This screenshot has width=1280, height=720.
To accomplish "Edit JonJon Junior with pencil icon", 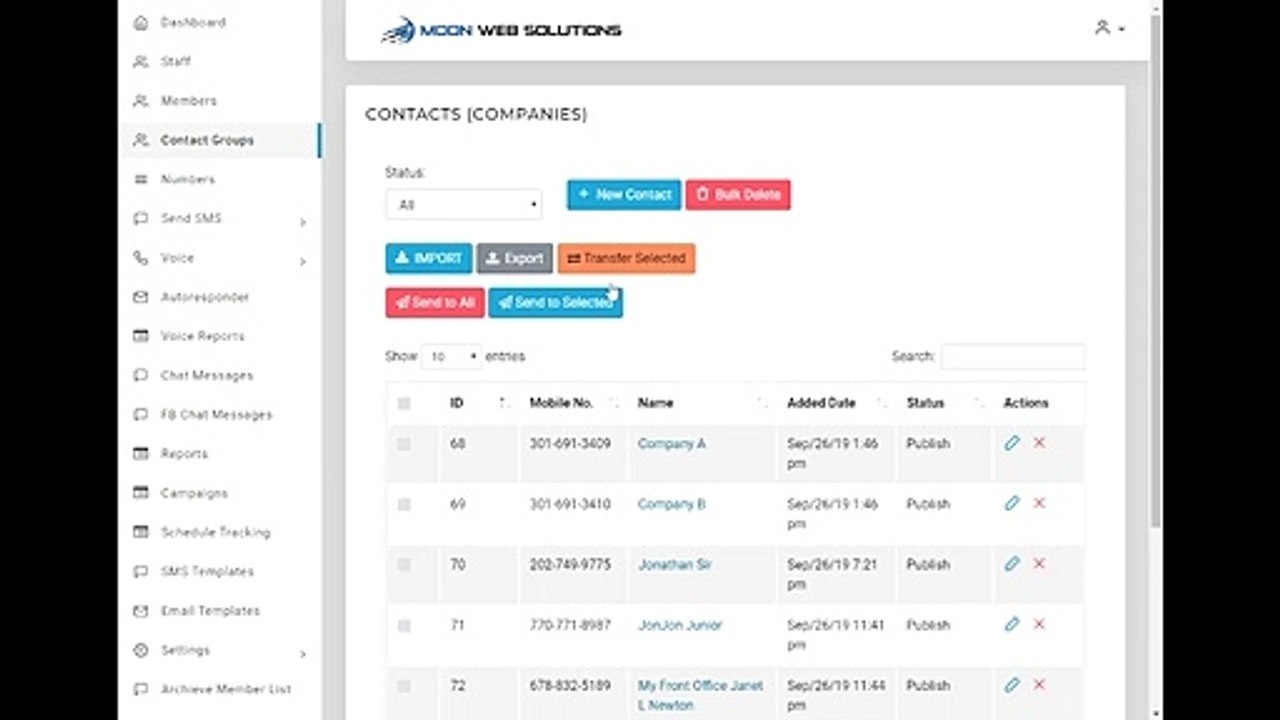I will tap(1012, 624).
